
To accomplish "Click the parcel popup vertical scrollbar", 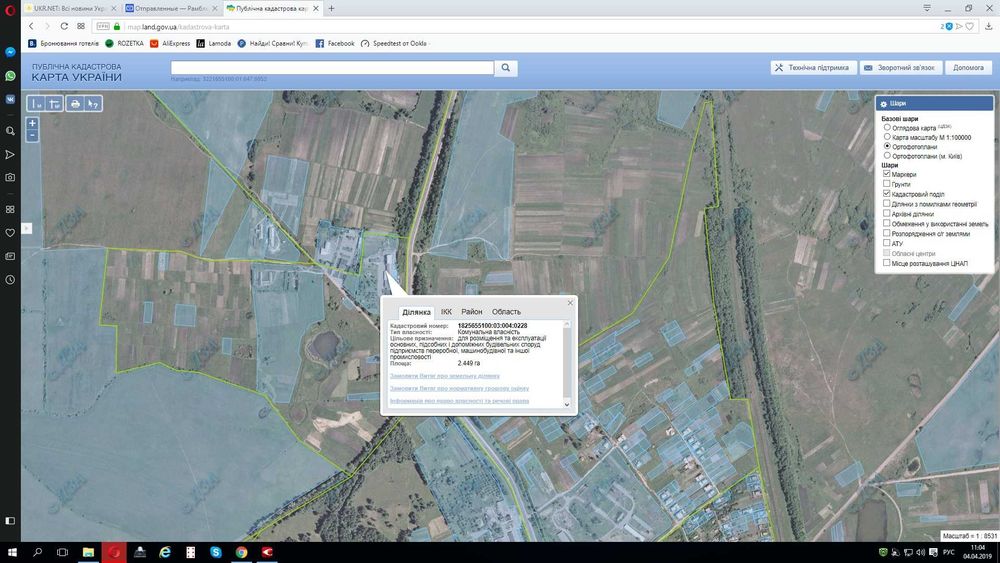I will tap(566, 364).
